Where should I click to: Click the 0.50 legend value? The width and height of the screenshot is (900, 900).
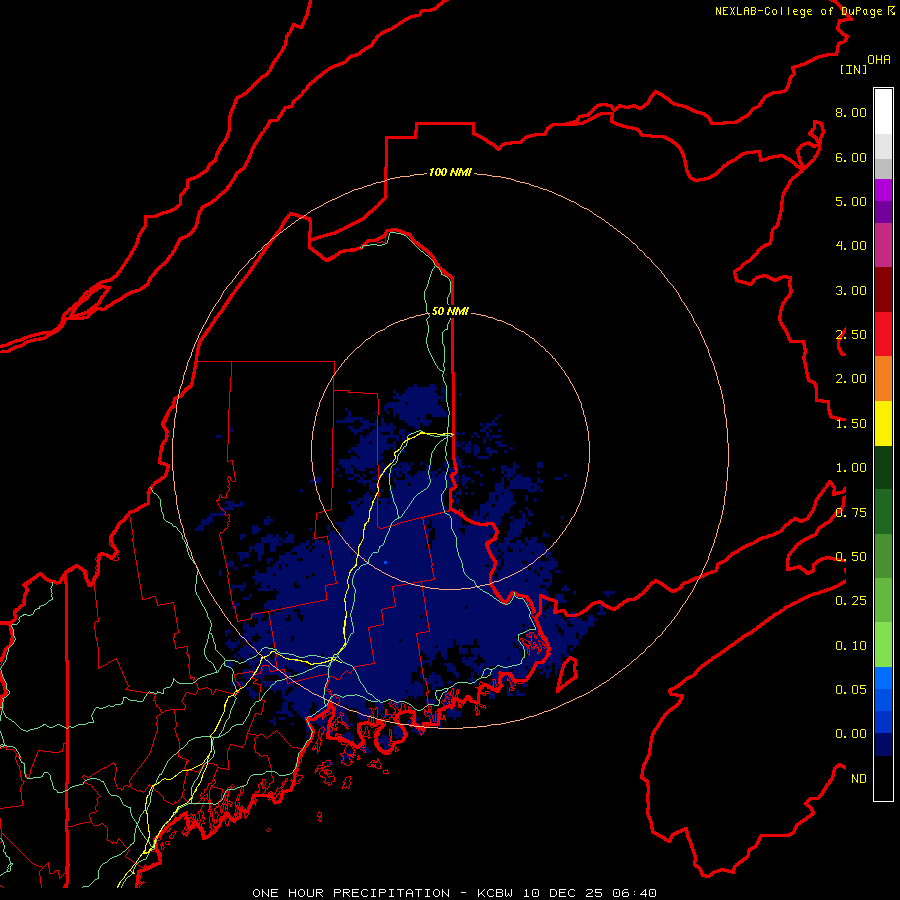pyautogui.click(x=851, y=557)
